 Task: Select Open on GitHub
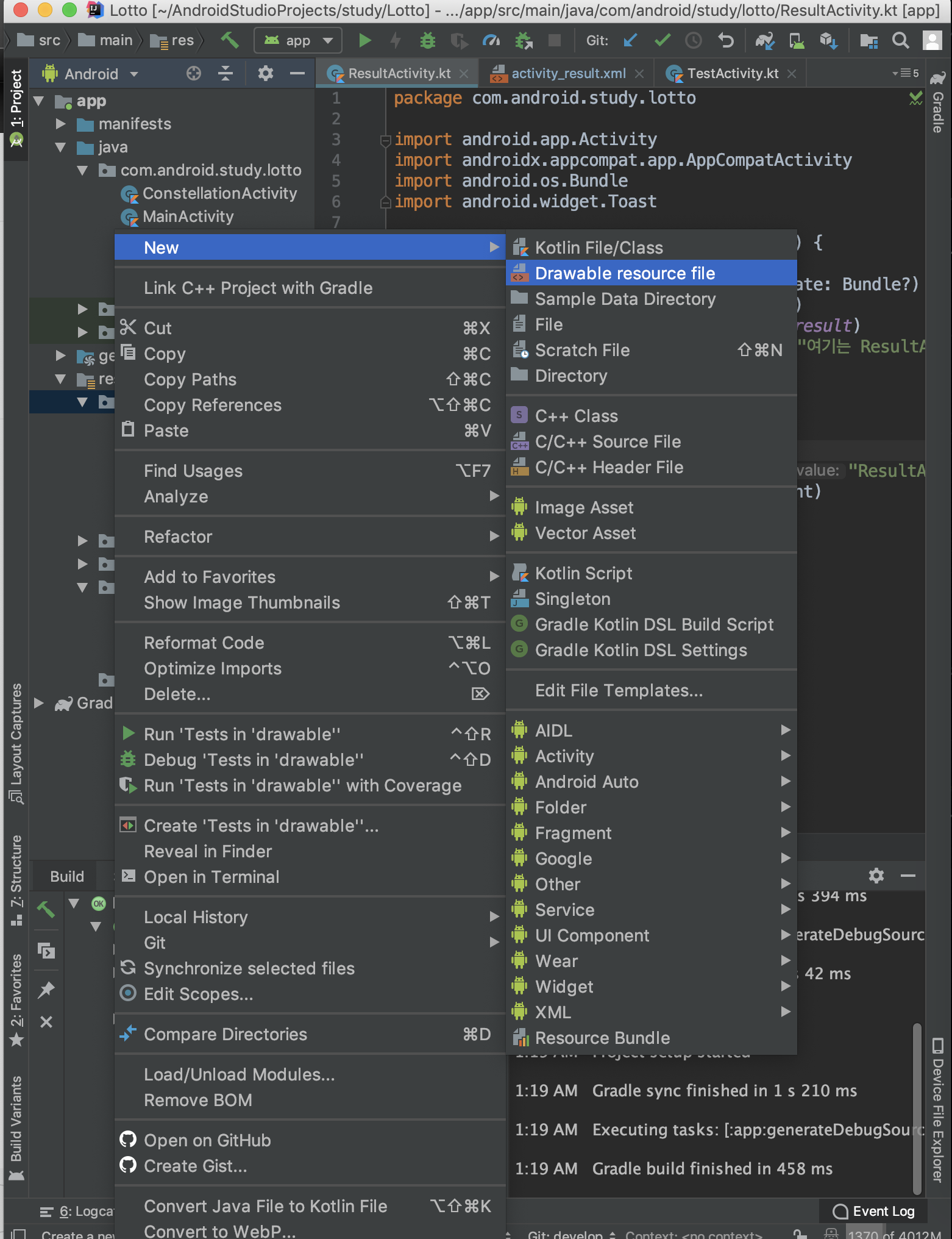[310, 1140]
